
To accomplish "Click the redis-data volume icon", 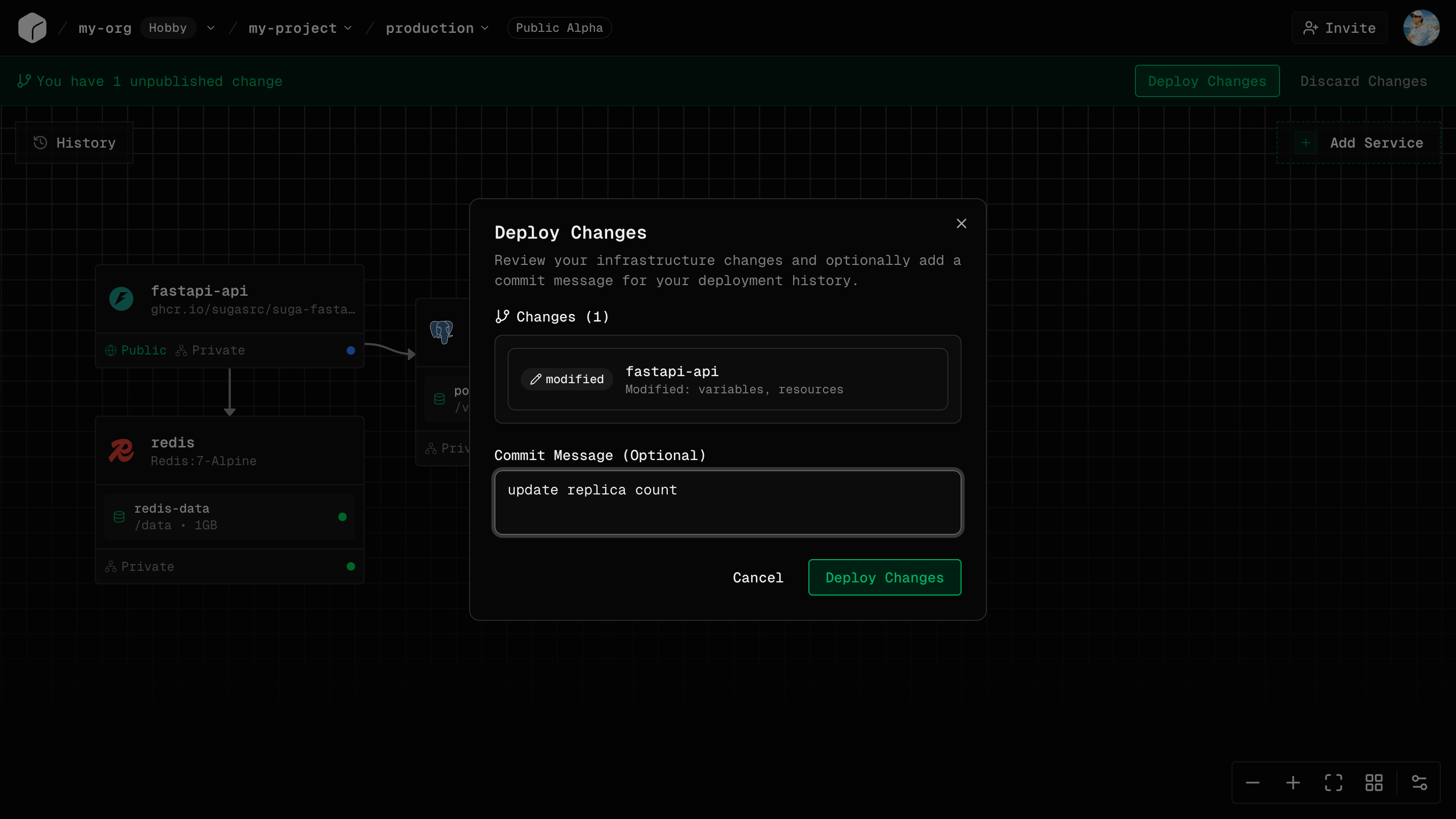I will (x=118, y=516).
